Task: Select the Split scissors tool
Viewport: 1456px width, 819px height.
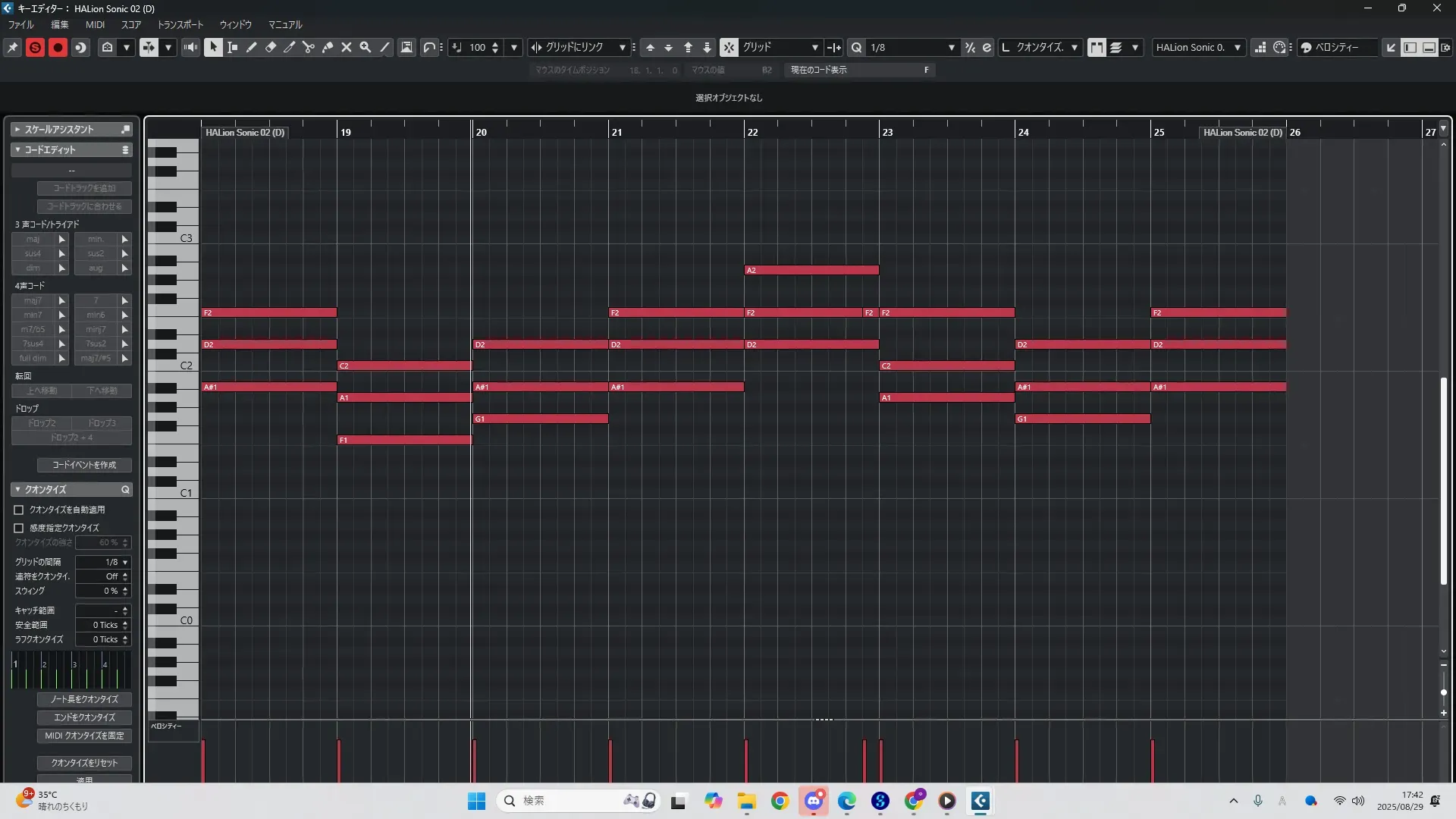Action: [308, 47]
